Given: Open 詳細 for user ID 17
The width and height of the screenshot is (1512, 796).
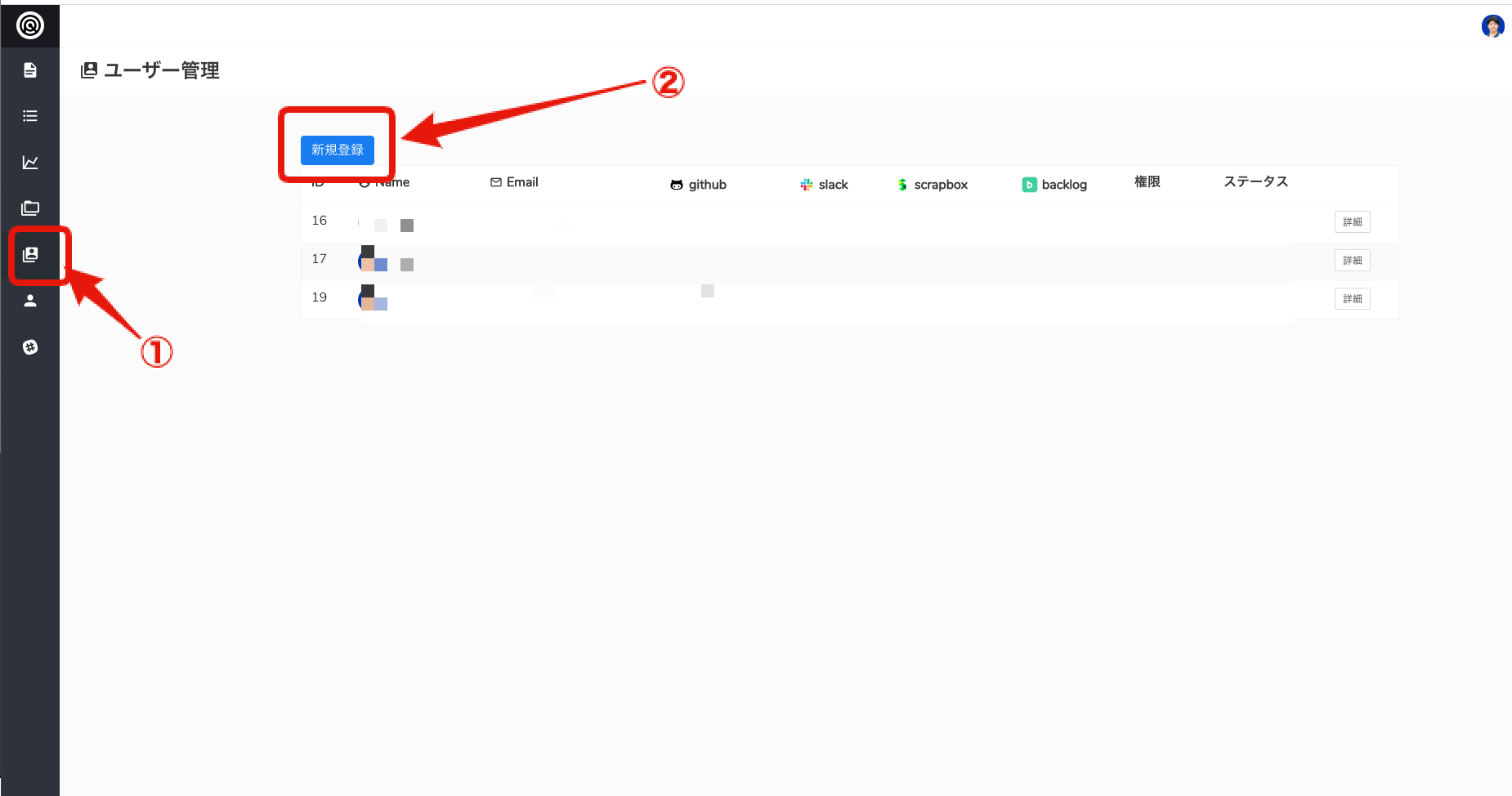Looking at the screenshot, I should (x=1353, y=261).
